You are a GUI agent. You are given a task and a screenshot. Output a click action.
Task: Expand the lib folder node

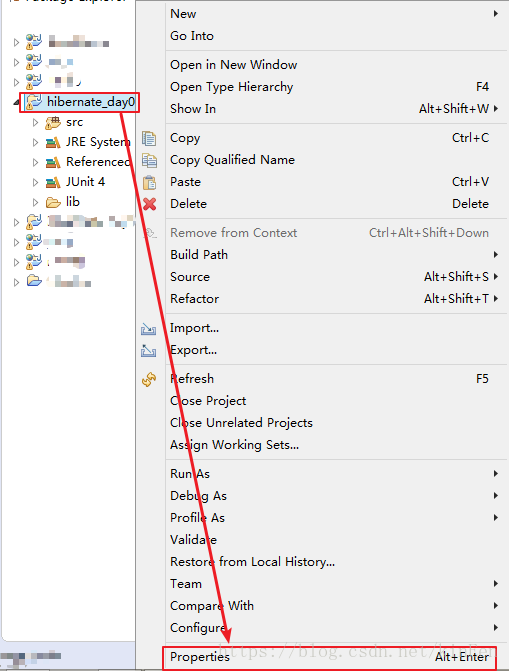(36, 202)
